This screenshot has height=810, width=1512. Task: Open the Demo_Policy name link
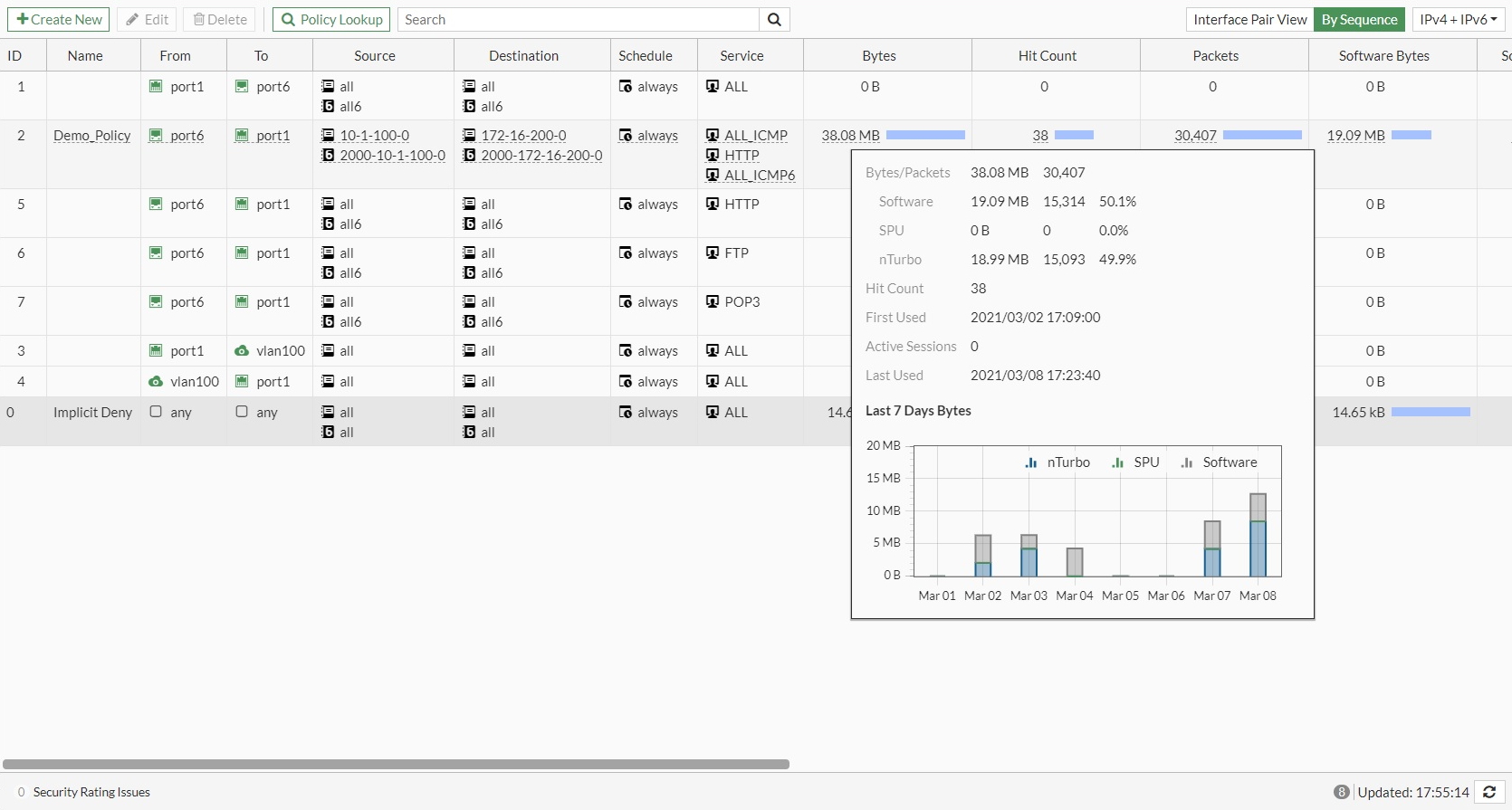tap(91, 136)
